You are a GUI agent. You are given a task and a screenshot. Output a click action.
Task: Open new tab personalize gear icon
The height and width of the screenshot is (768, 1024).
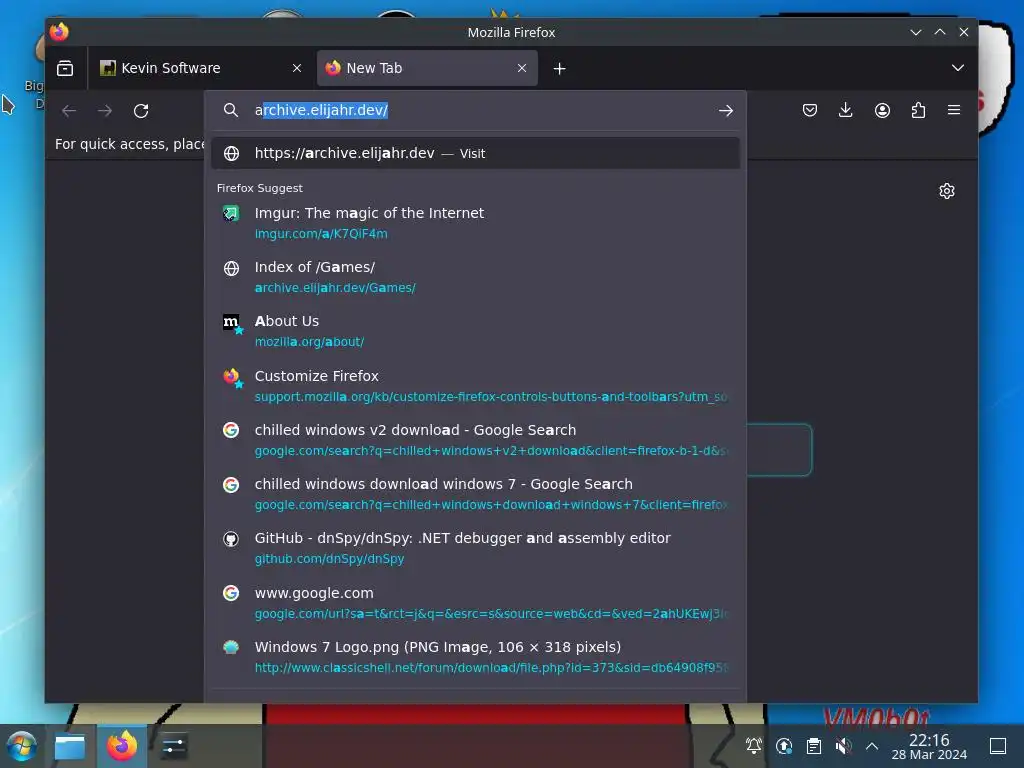pos(947,191)
